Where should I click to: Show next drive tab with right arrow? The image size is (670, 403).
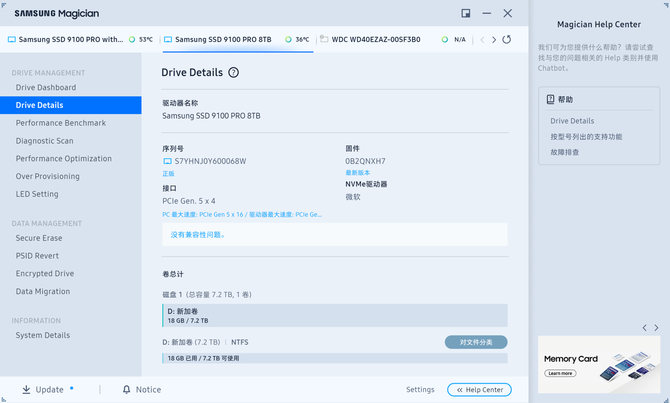click(x=494, y=39)
